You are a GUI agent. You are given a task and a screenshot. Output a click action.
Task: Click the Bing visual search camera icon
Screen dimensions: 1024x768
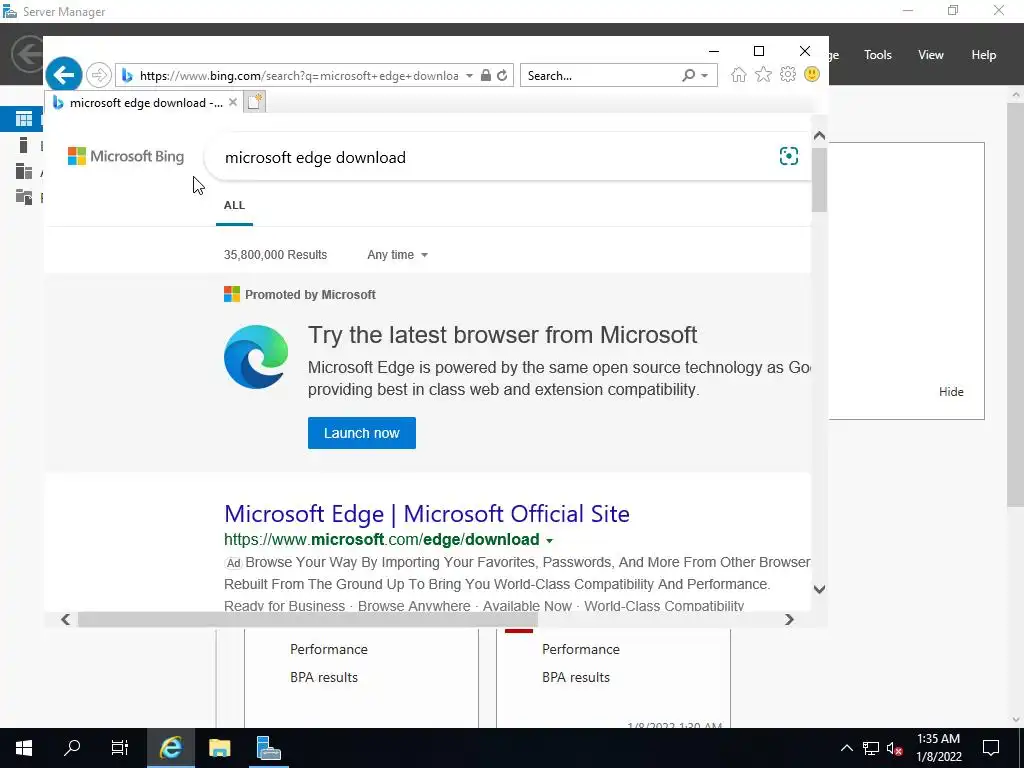pyautogui.click(x=788, y=156)
